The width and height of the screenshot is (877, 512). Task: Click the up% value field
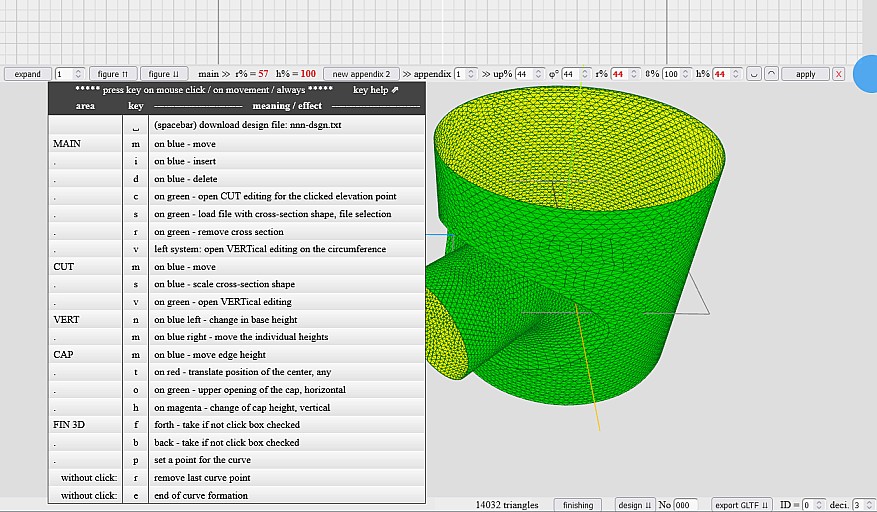(x=529, y=74)
